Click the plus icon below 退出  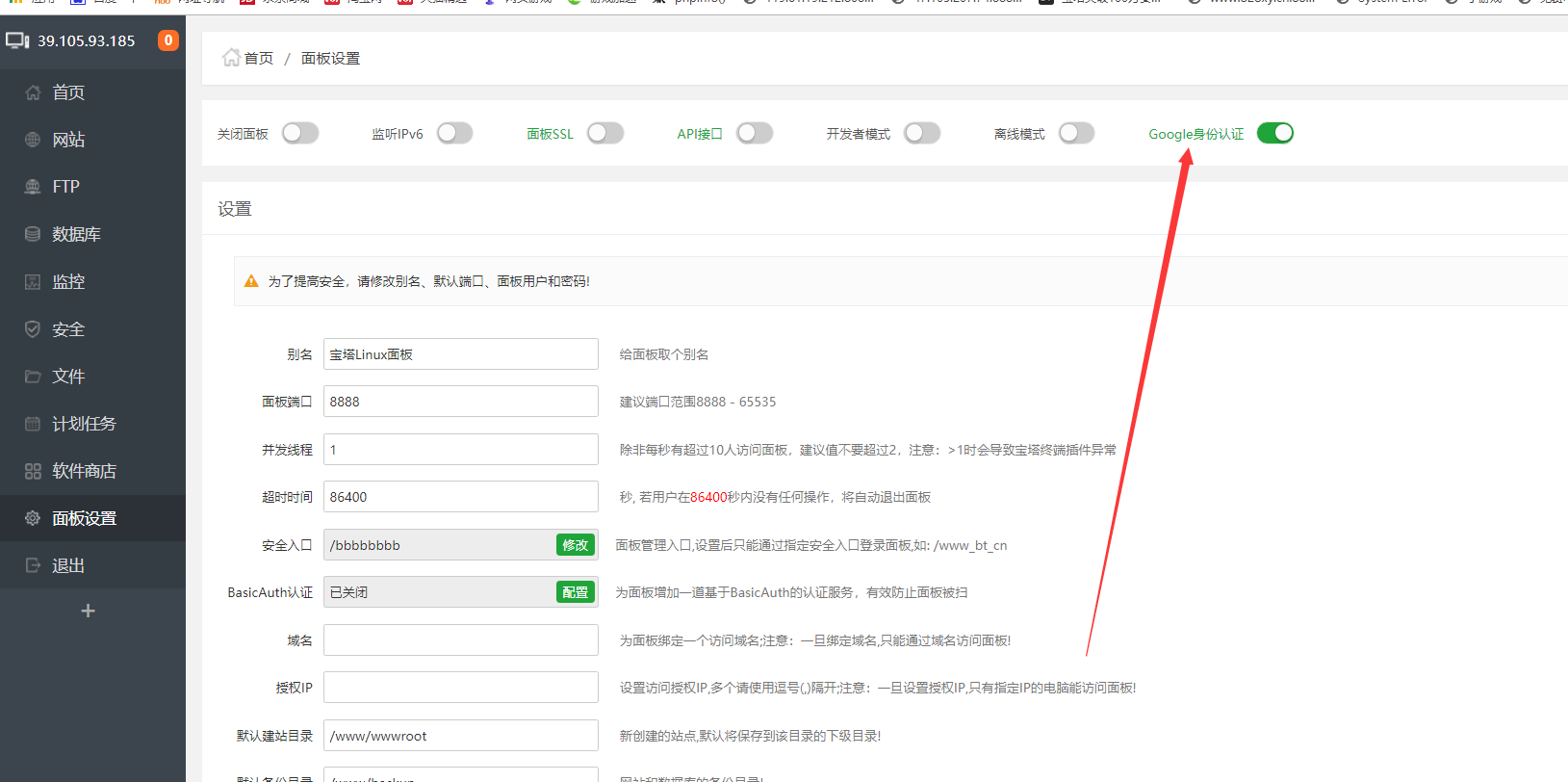88,611
